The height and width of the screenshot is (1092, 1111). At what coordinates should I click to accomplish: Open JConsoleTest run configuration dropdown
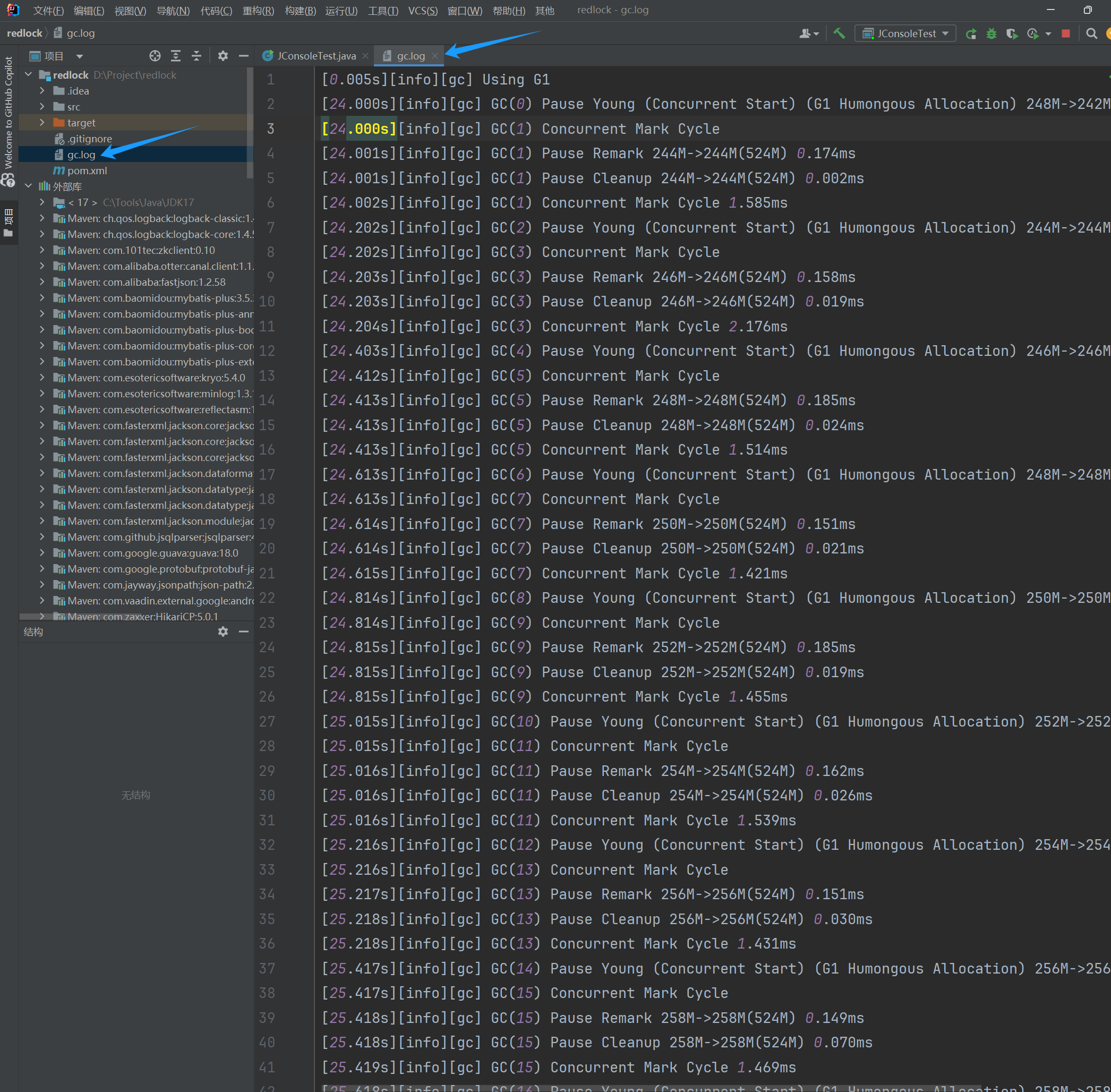pos(905,33)
